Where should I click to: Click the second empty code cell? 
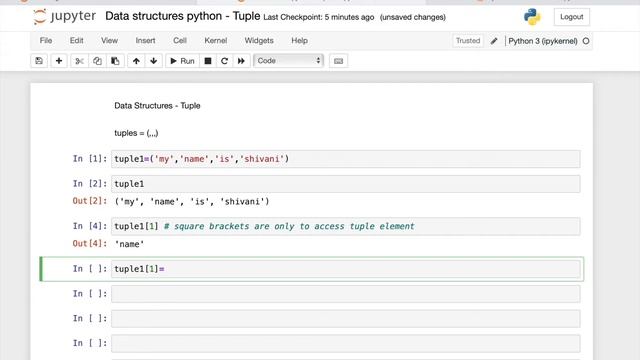[345, 319]
